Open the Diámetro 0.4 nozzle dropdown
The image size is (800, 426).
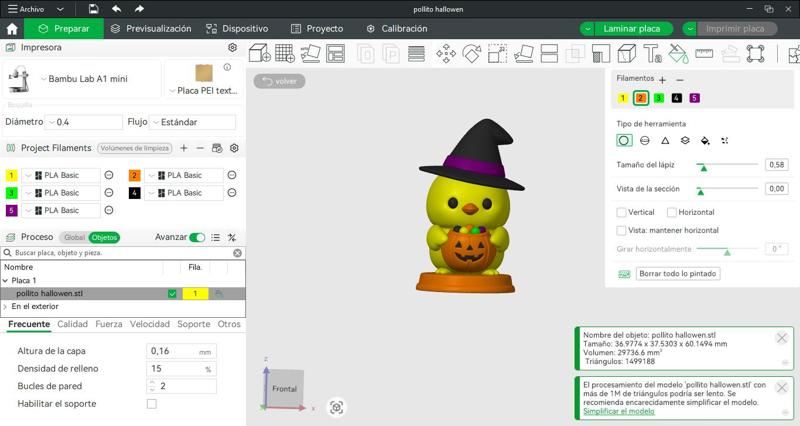[84, 122]
